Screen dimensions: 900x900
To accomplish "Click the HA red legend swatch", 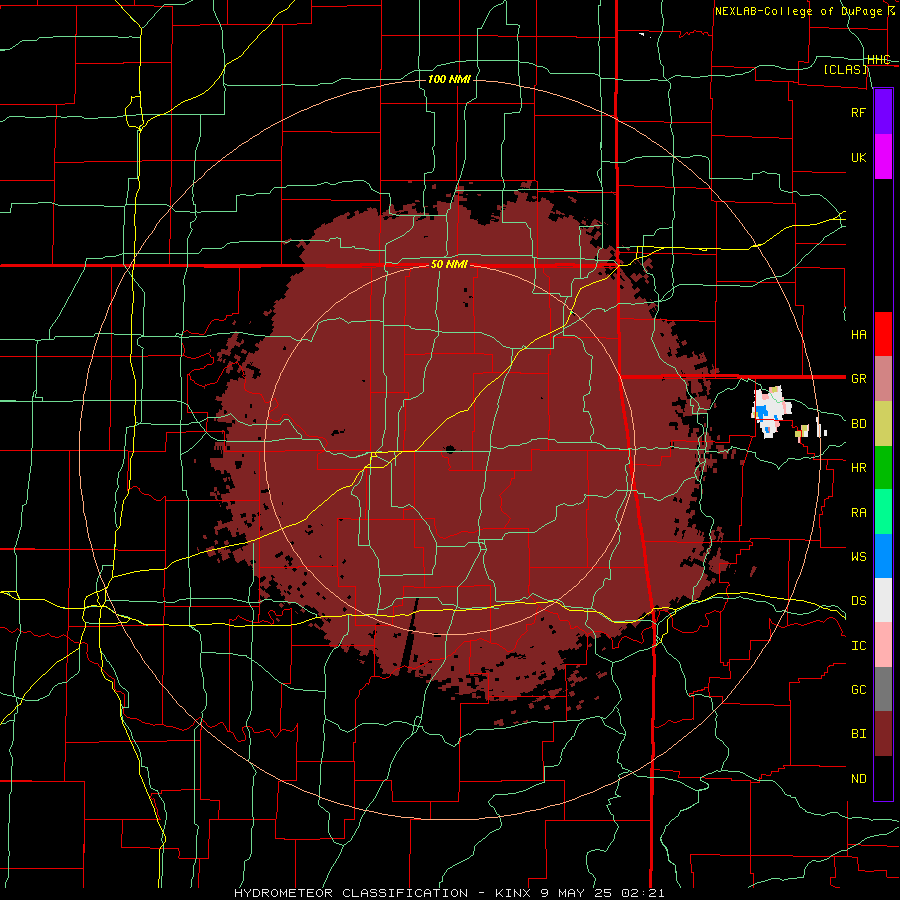I will (x=883, y=334).
